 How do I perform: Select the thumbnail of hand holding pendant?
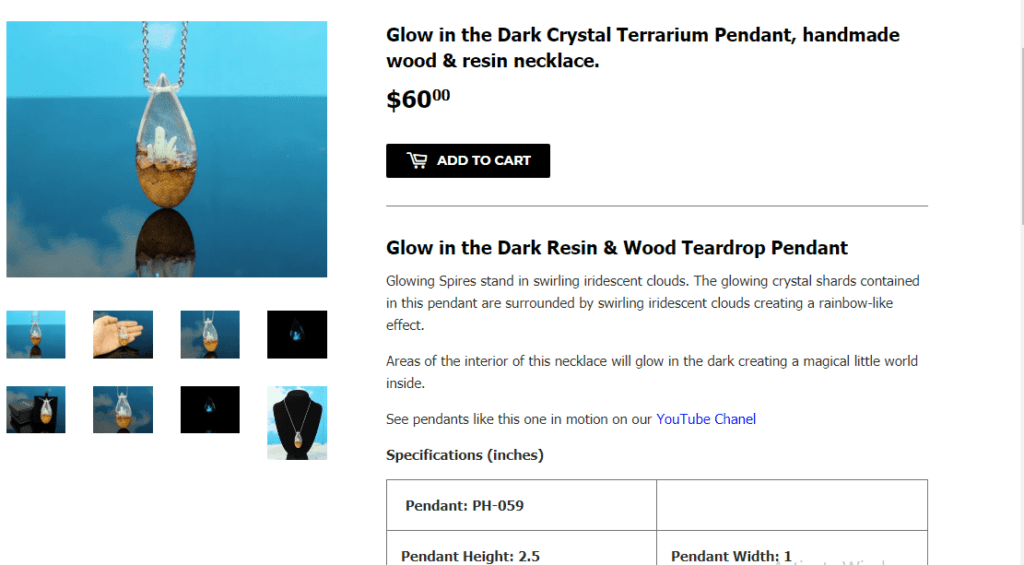(123, 334)
